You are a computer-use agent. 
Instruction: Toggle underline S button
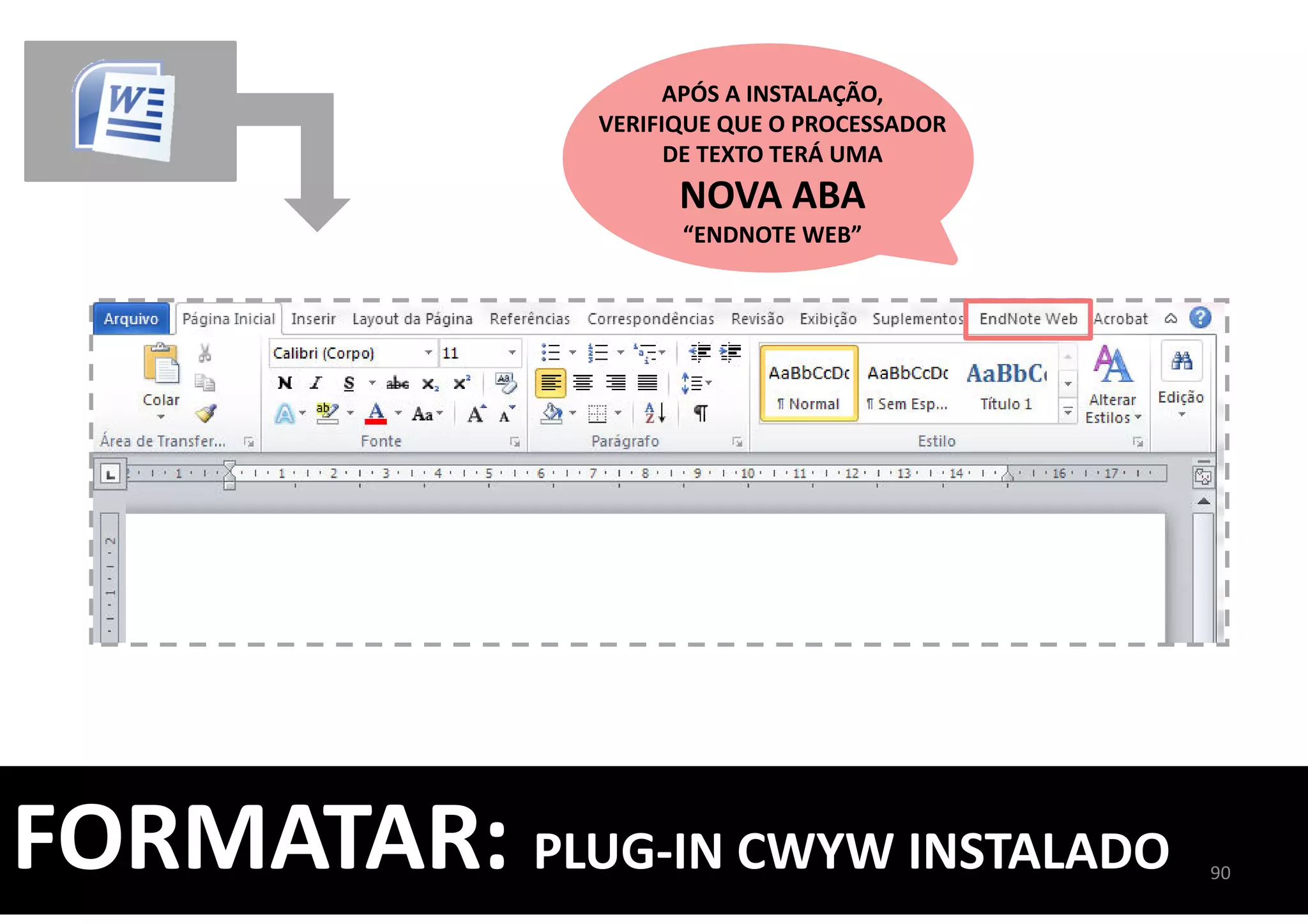349,383
